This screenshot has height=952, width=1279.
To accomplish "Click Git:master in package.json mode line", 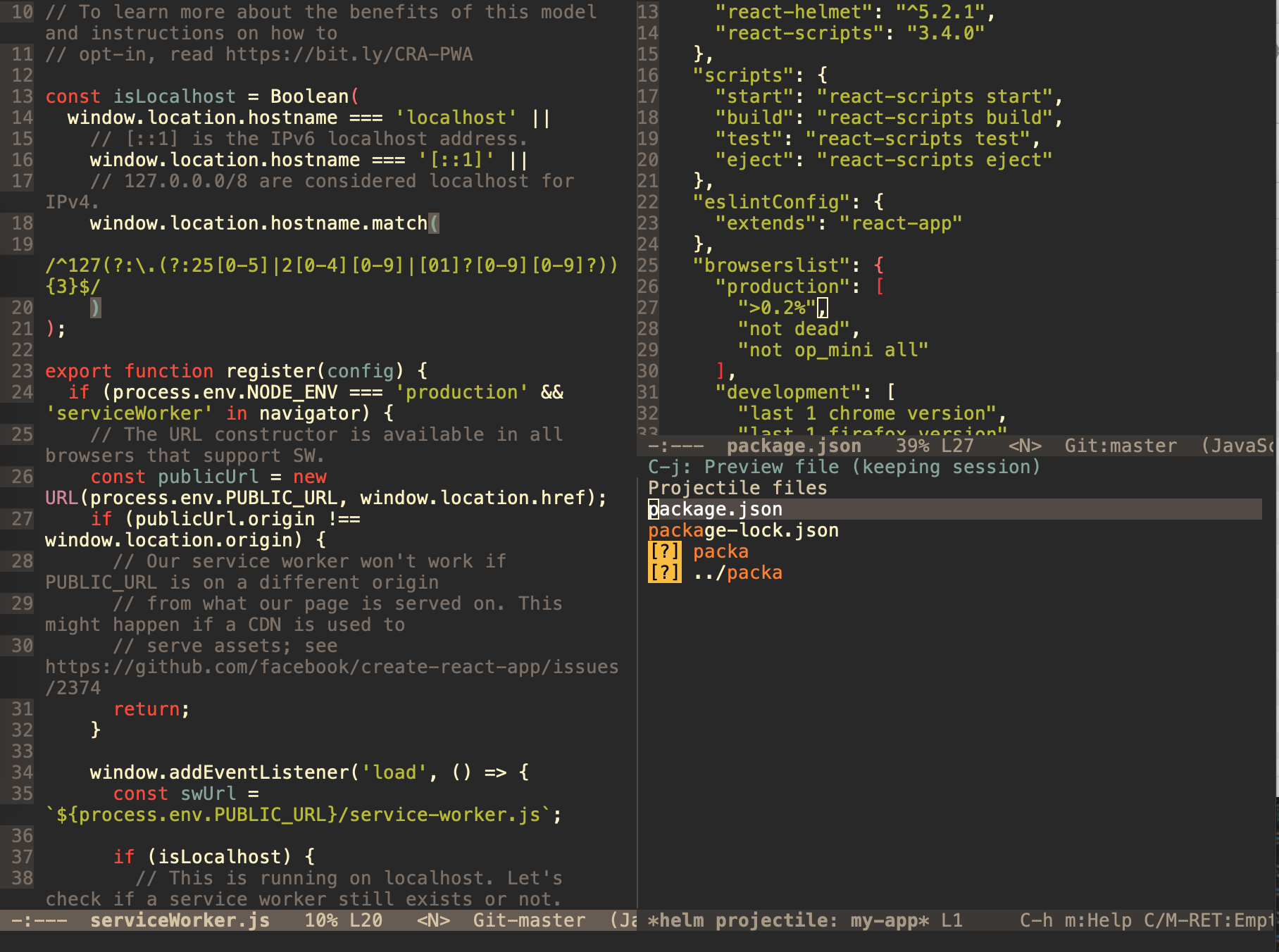I will coord(1121,446).
